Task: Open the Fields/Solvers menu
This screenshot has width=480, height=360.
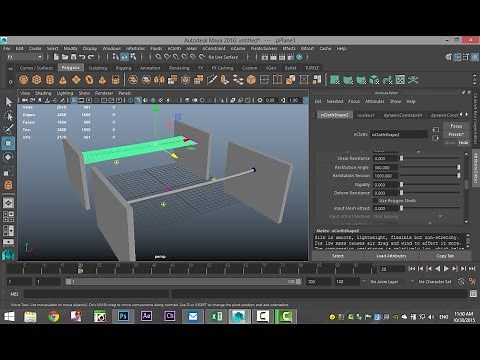Action: [264, 49]
